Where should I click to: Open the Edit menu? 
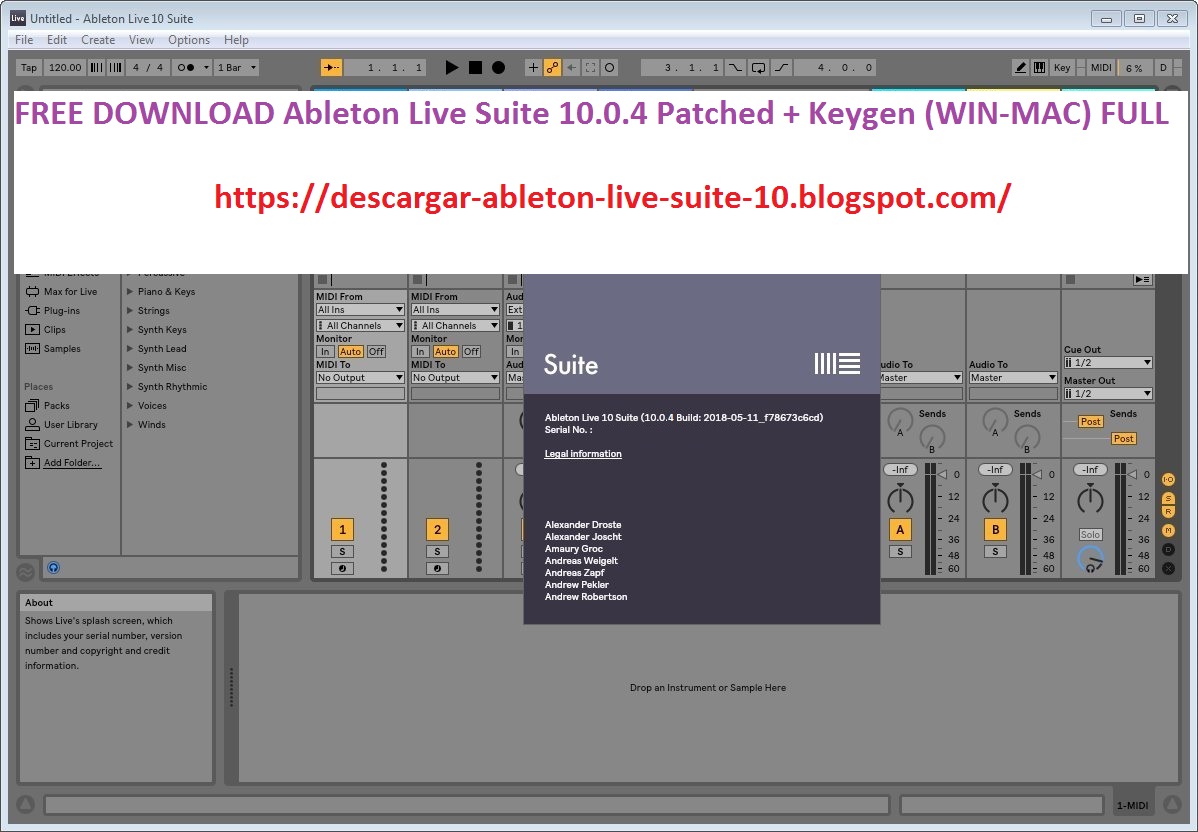click(x=57, y=40)
